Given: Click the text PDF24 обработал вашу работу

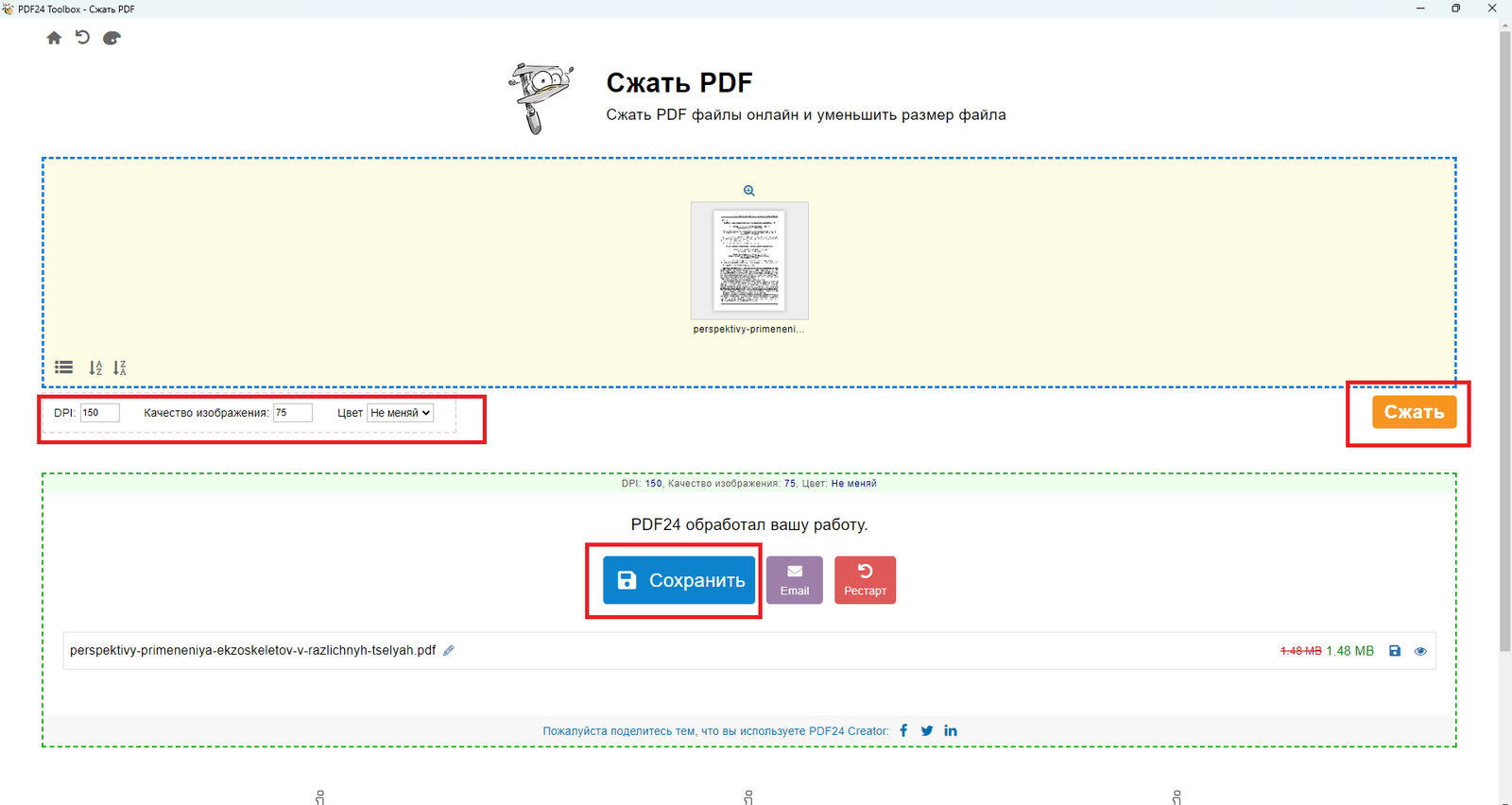Looking at the screenshot, I should click(749, 524).
